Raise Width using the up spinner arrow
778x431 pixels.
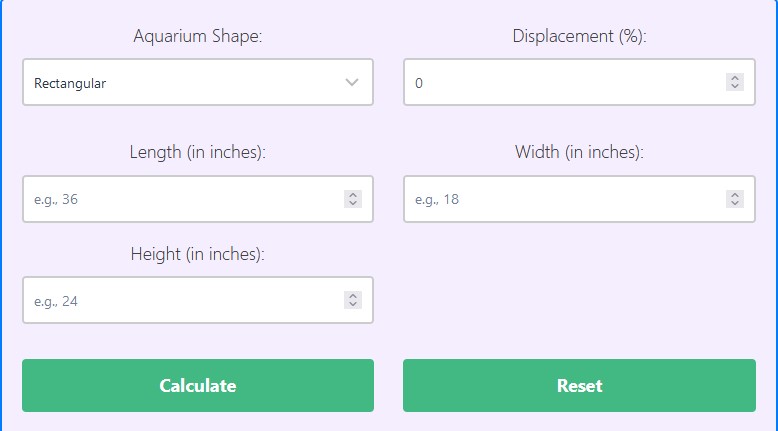click(x=735, y=194)
